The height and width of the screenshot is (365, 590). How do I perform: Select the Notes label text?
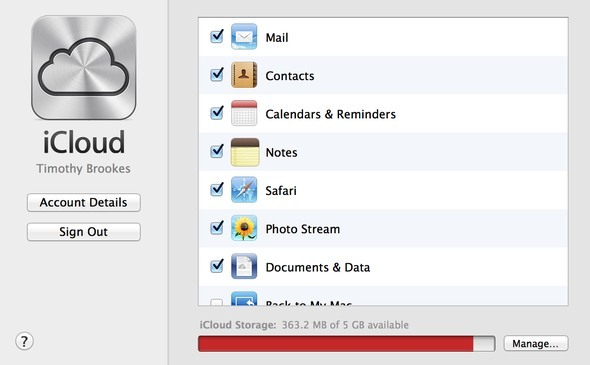click(281, 152)
